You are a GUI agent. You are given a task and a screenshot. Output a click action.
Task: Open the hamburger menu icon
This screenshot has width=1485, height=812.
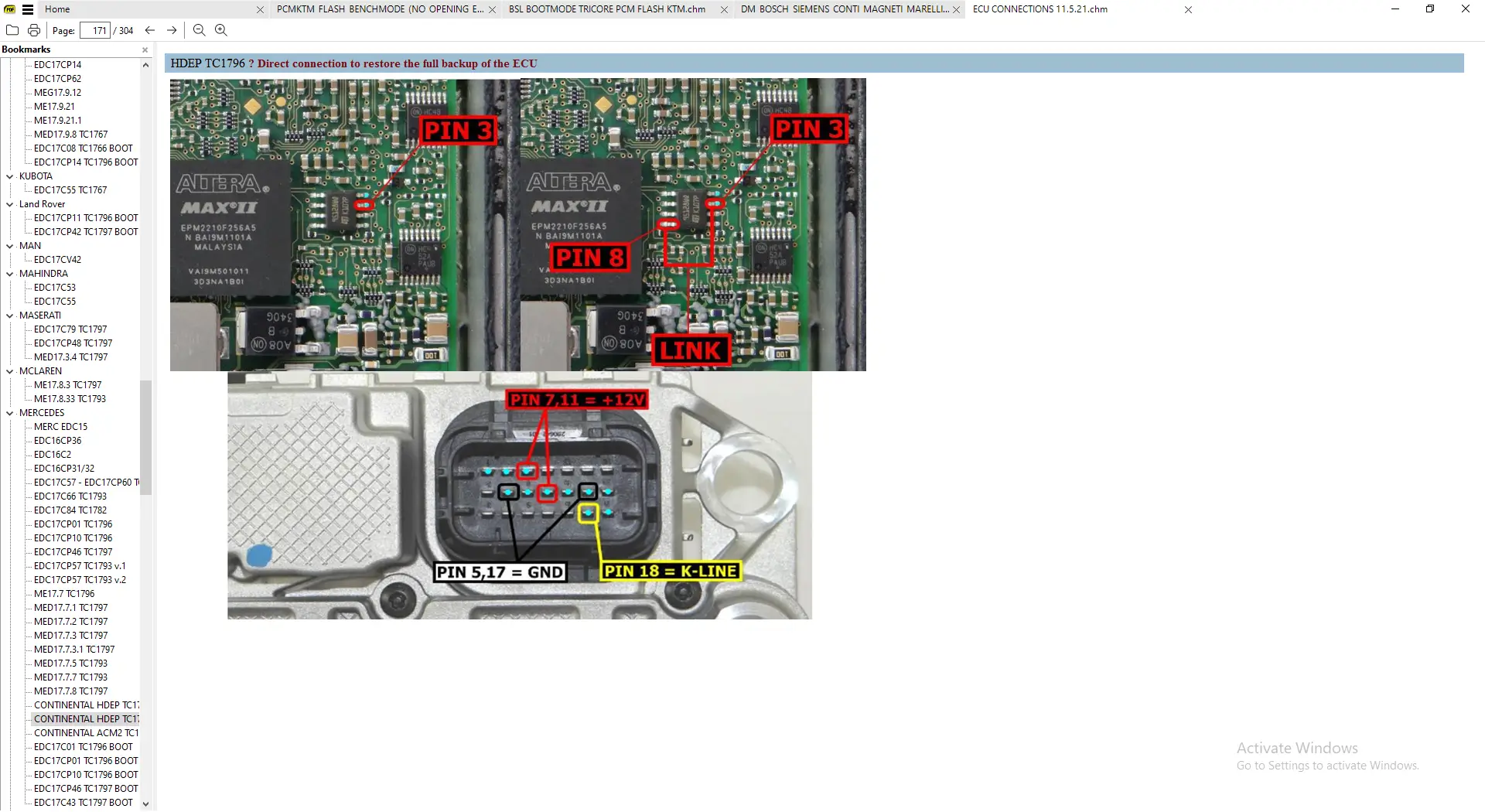click(x=28, y=9)
